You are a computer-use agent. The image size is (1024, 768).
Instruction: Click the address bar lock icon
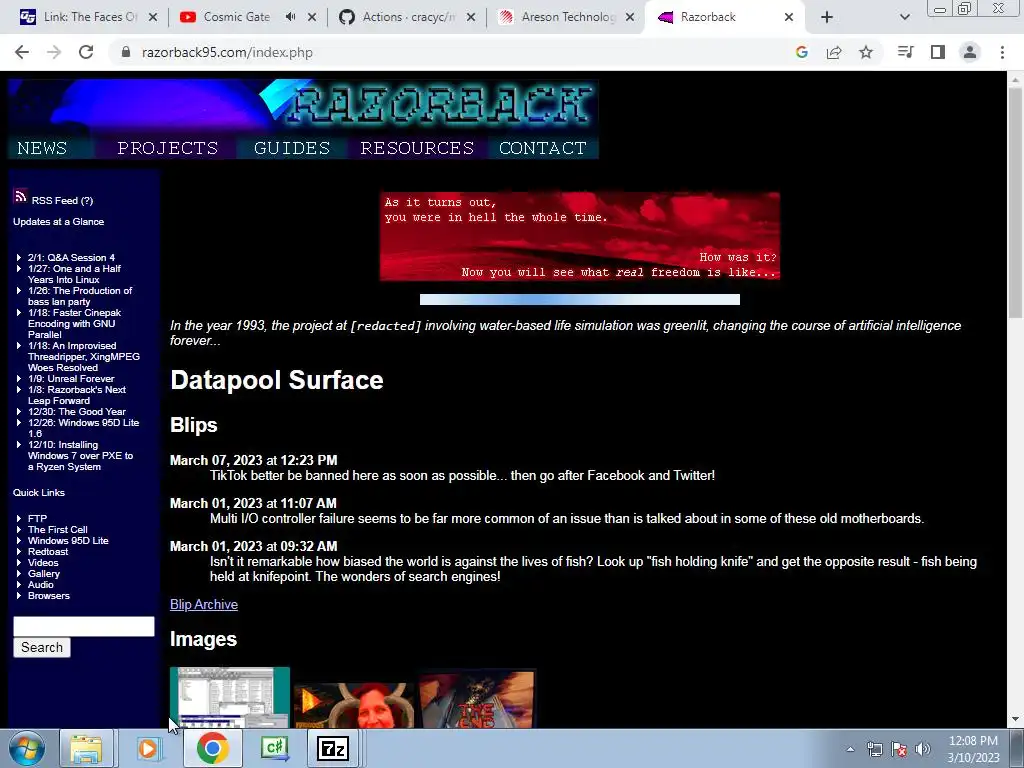[x=126, y=52]
